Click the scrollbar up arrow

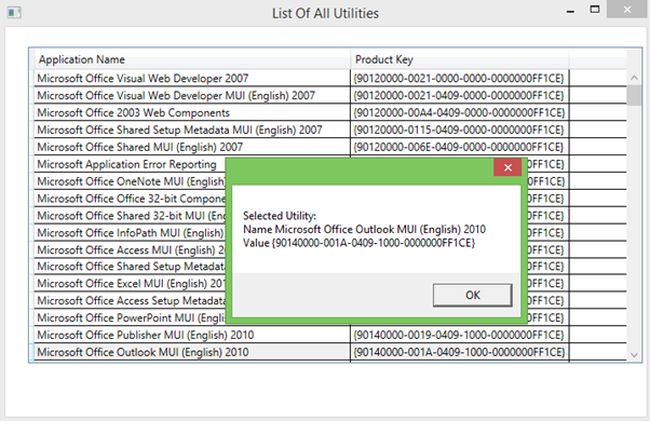(634, 77)
